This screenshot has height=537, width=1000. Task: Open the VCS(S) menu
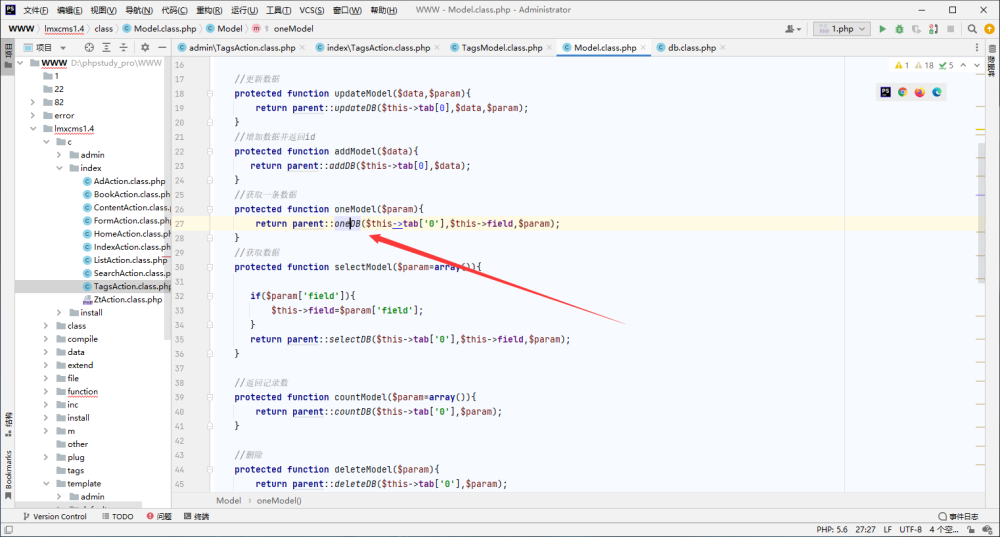pyautogui.click(x=311, y=10)
